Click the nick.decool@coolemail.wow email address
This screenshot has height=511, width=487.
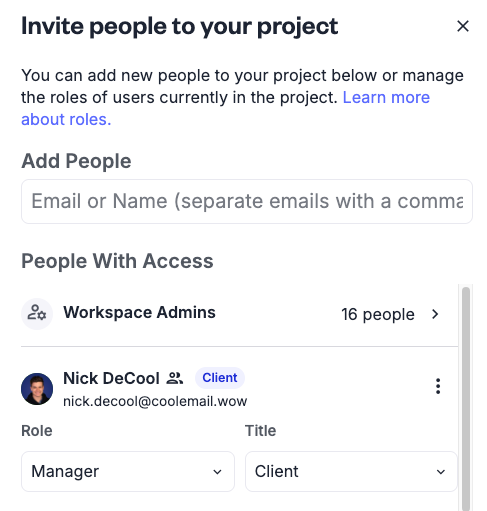155,401
